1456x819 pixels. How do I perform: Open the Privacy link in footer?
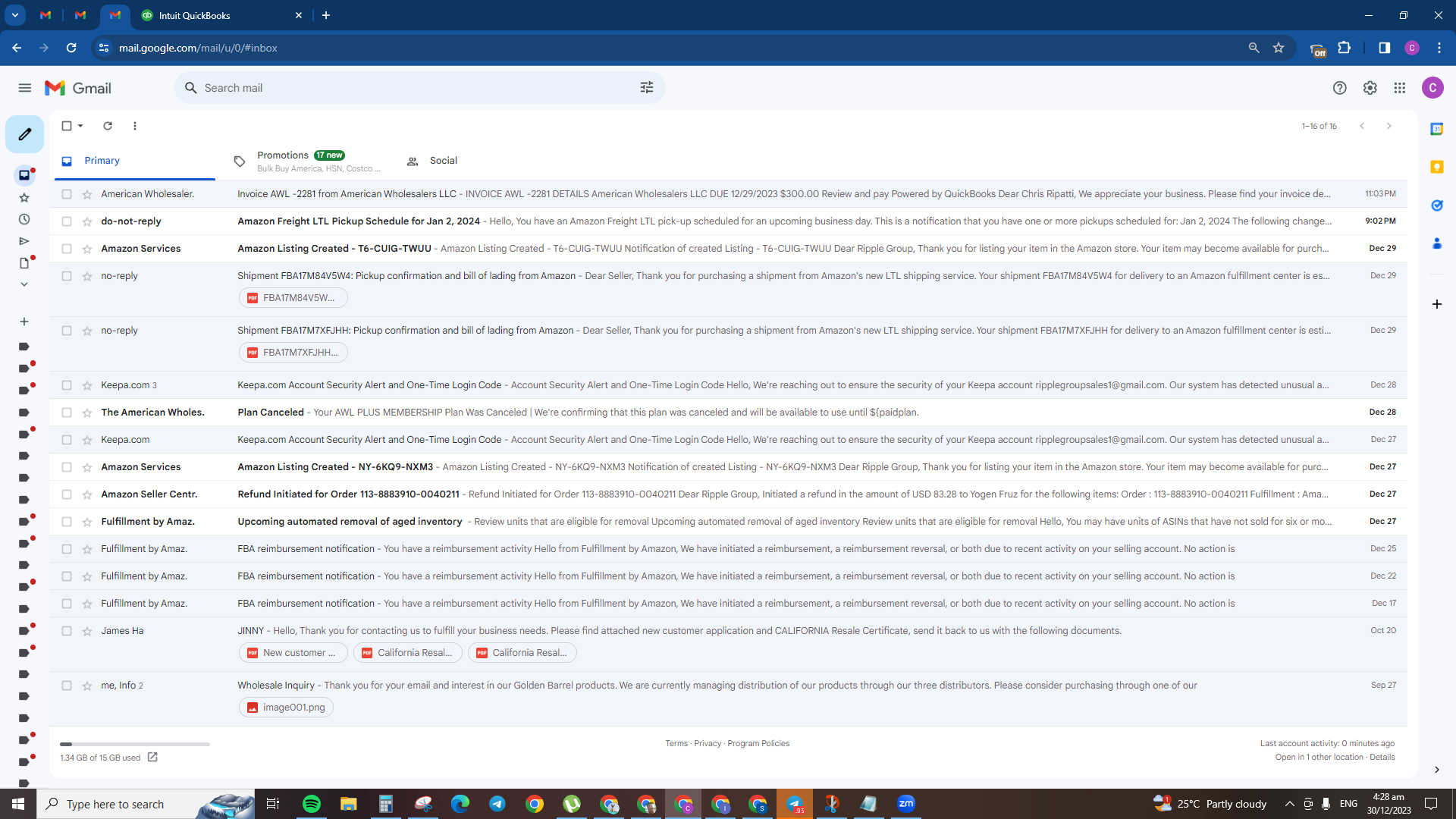coord(708,743)
